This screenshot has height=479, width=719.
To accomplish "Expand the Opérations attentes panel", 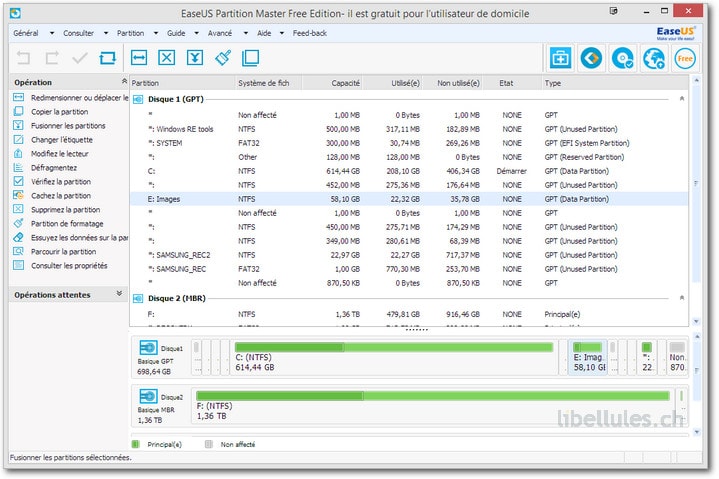I will point(119,293).
